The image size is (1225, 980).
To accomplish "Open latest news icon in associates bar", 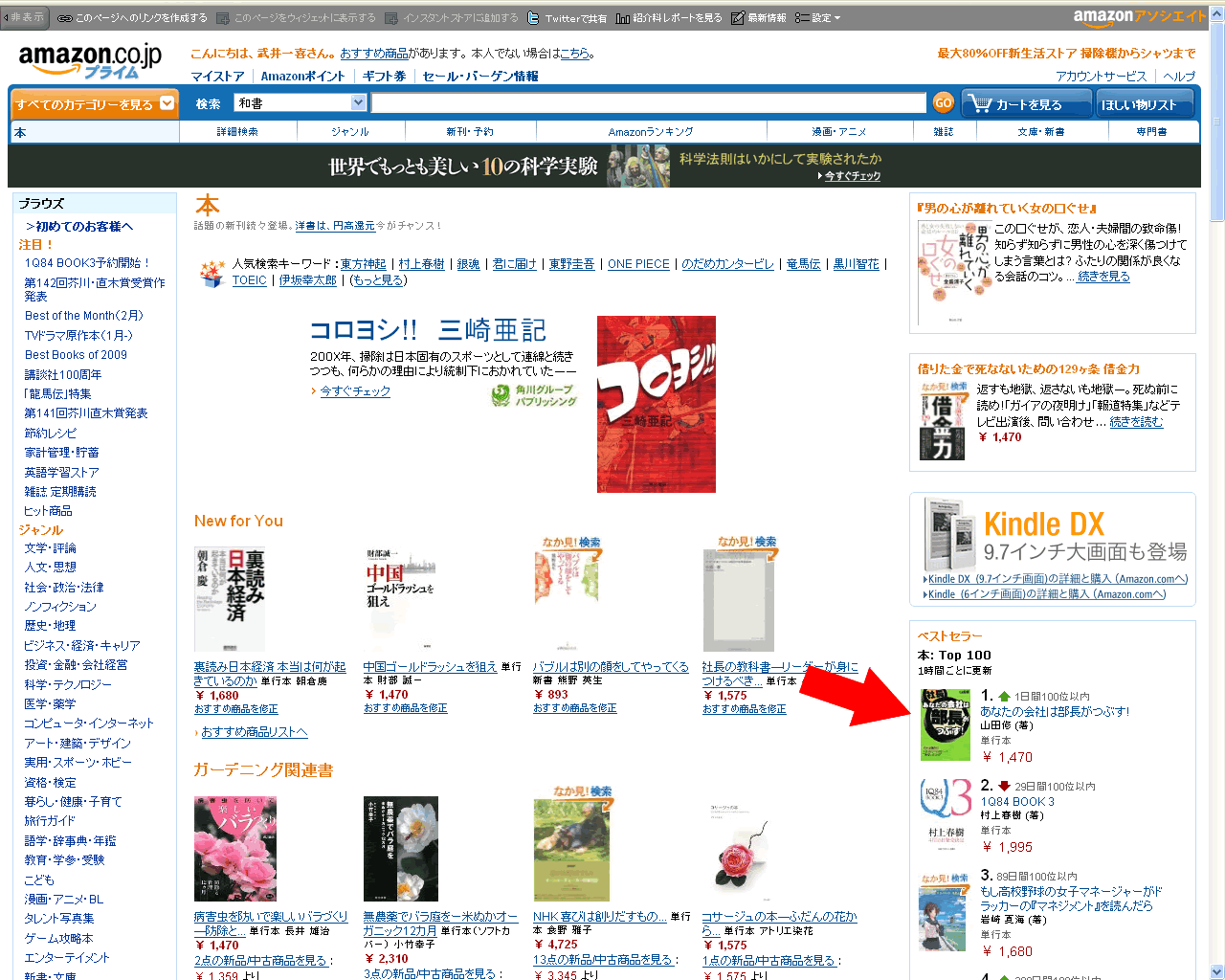I will point(737,17).
